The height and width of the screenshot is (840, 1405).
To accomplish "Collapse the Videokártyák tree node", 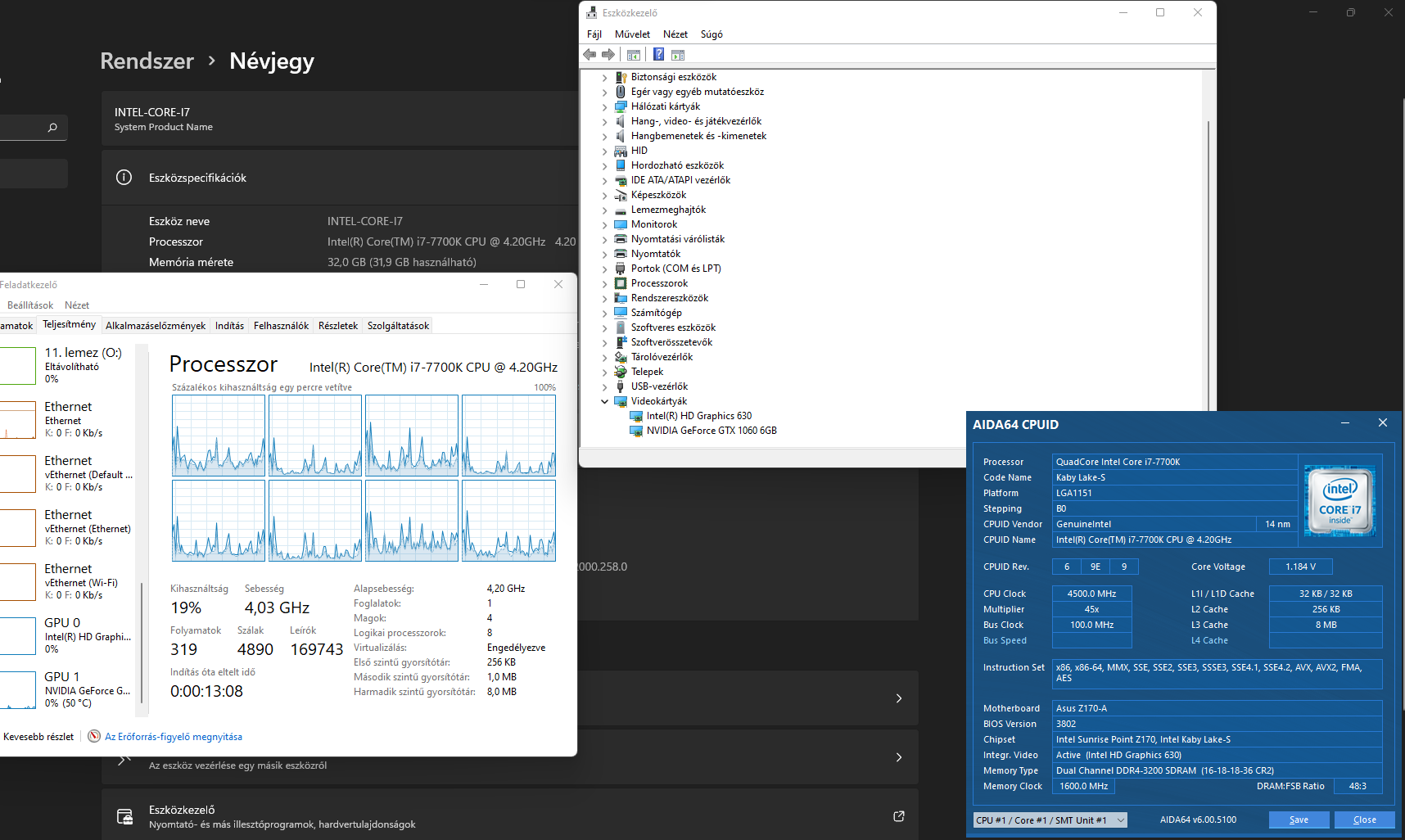I will [605, 402].
